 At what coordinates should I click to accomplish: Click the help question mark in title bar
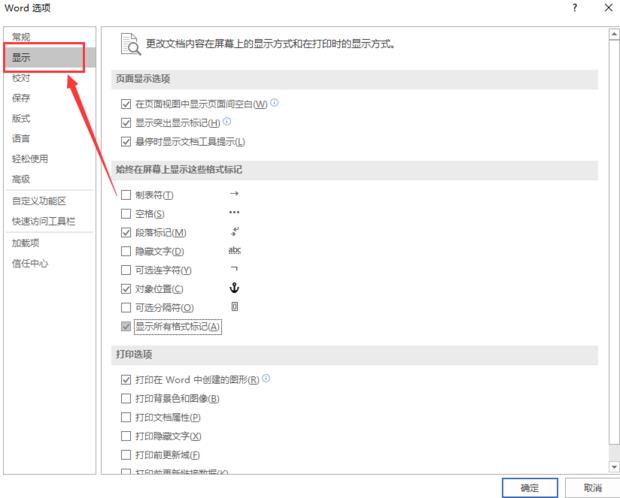tap(574, 8)
